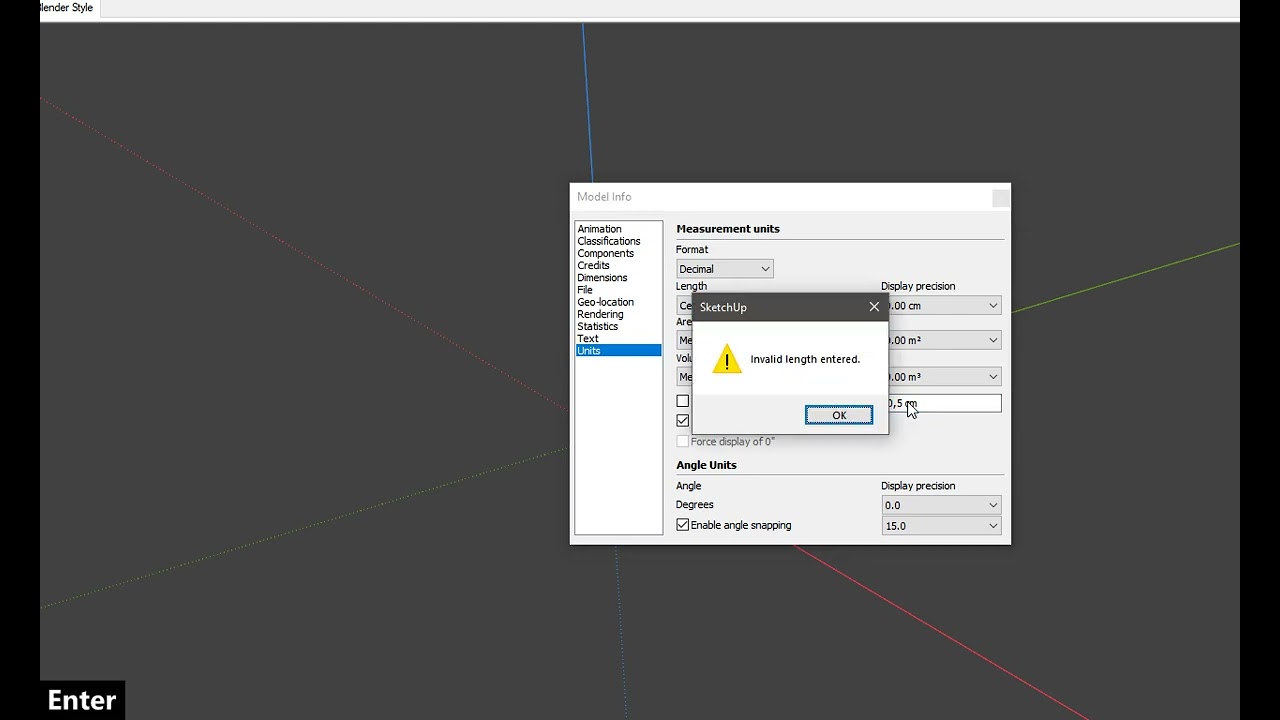Click the Model Info title bar
Image resolution: width=1280 pixels, height=720 pixels.
(x=790, y=197)
